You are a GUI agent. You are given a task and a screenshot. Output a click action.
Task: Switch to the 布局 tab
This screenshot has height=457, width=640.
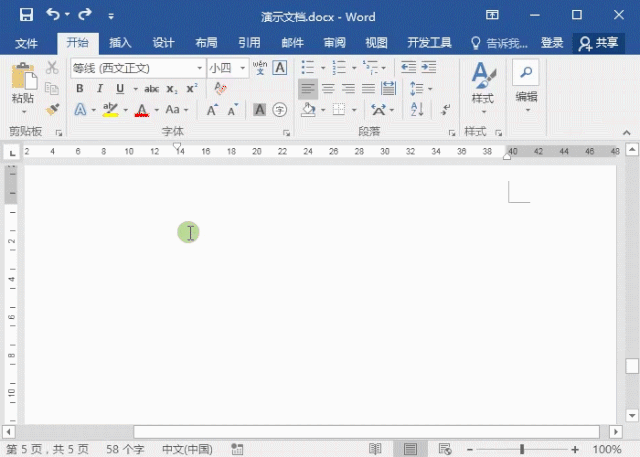(x=206, y=42)
